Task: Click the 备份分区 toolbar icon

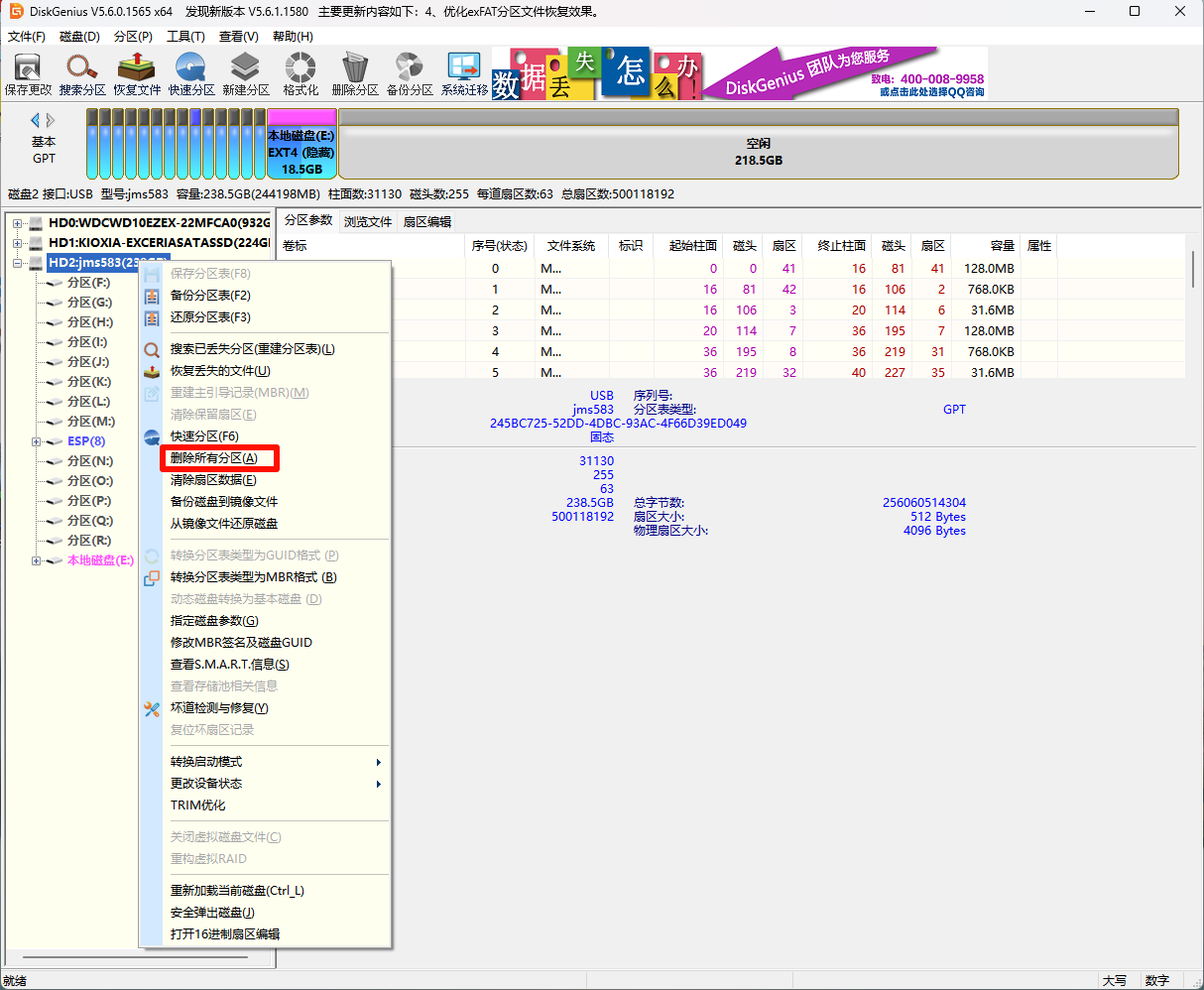Action: click(410, 74)
